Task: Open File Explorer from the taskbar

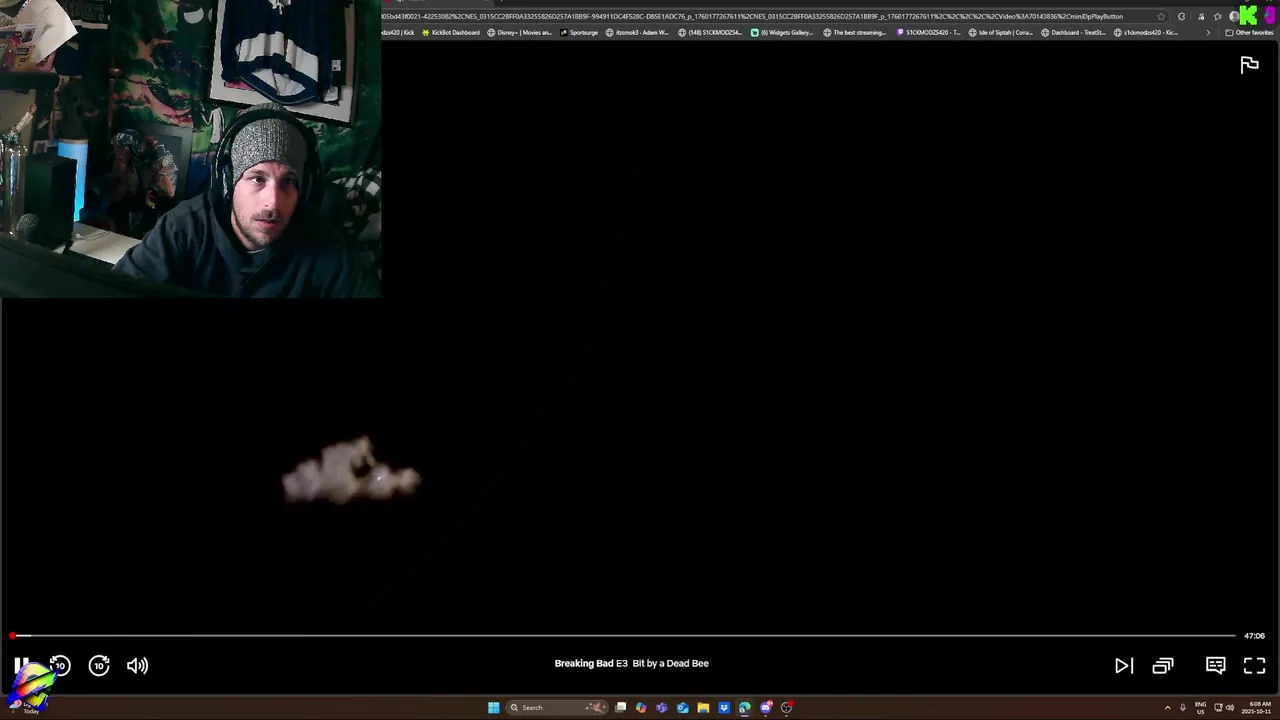Action: pos(703,707)
